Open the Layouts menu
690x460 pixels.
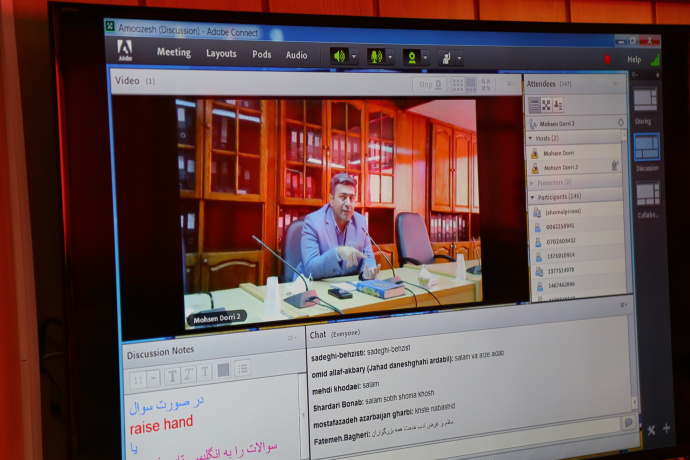click(221, 54)
